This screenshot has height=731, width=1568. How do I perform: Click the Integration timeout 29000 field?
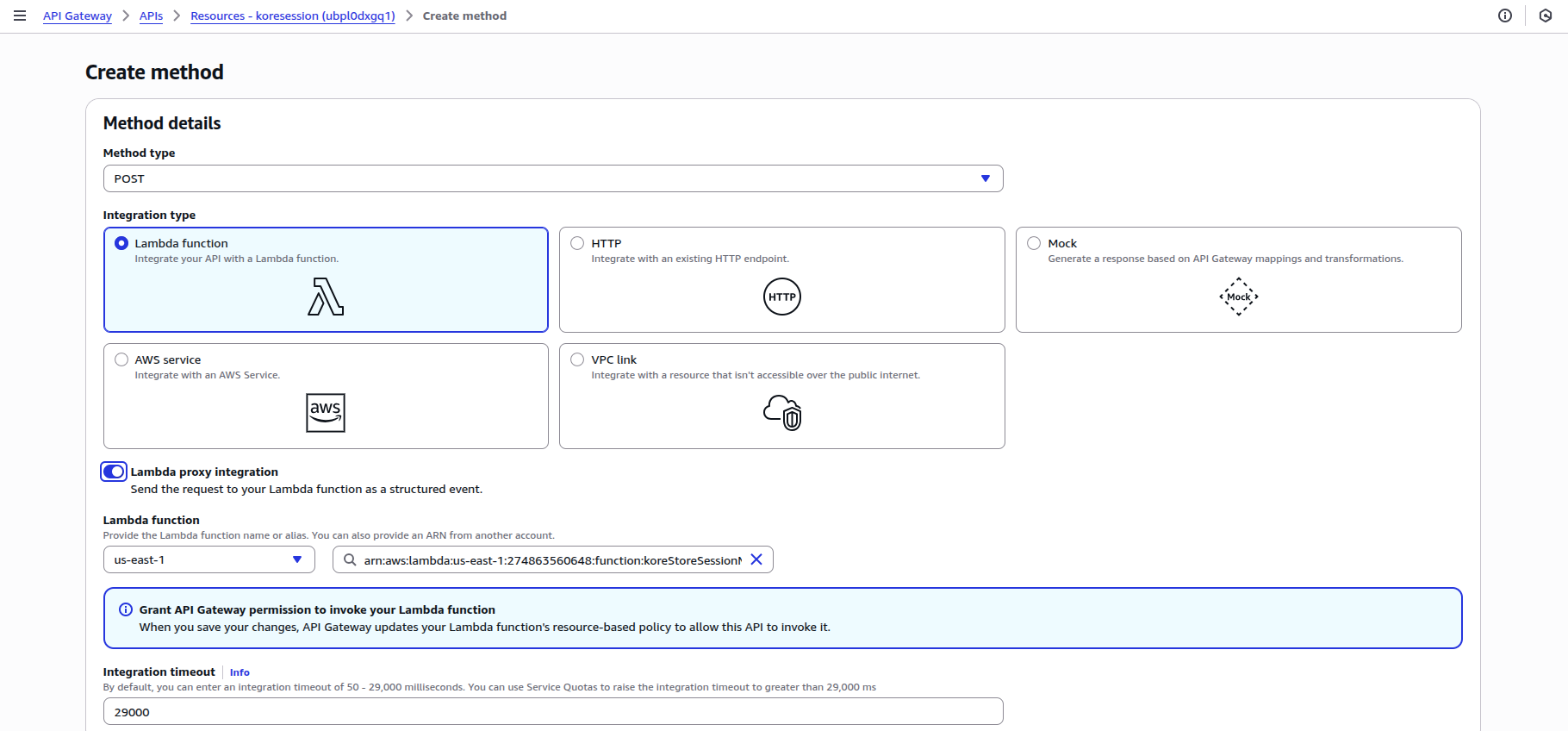coord(553,711)
